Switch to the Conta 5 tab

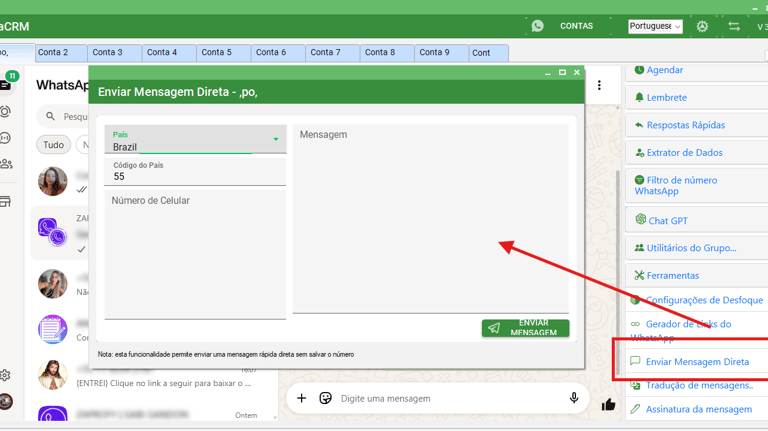click(x=224, y=52)
